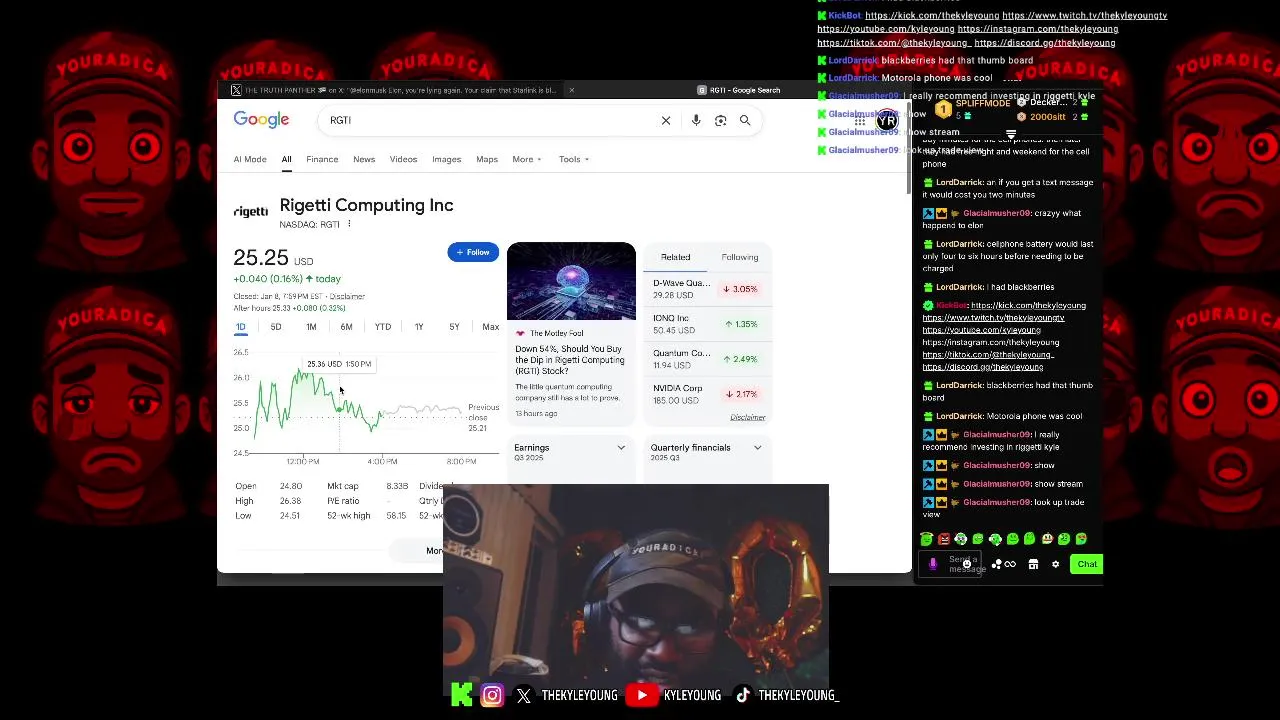Click the Google logo
This screenshot has width=1280, height=720.
tap(261, 120)
